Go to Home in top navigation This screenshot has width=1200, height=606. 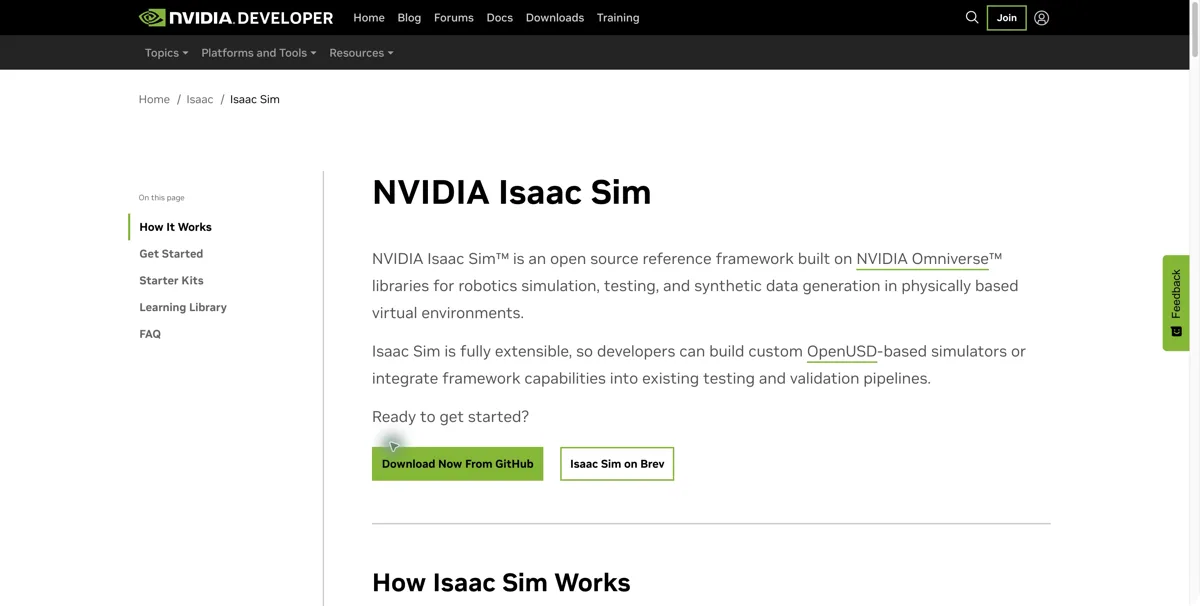[x=369, y=17]
